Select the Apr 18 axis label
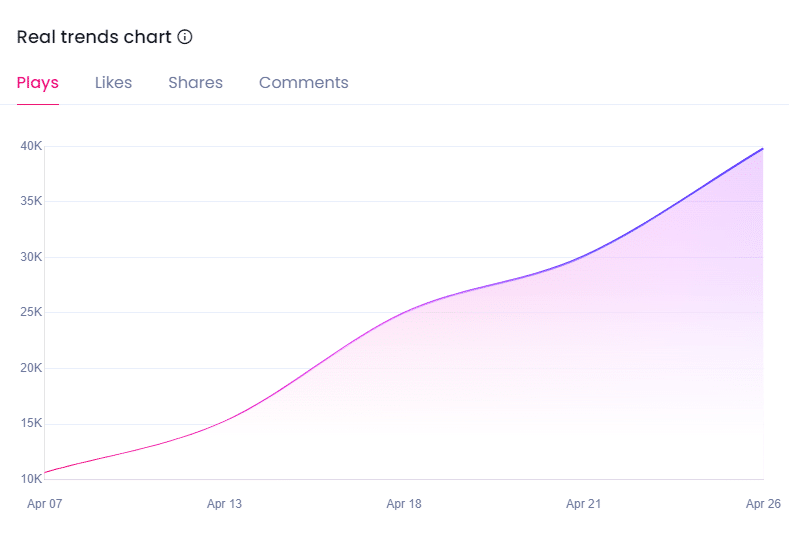This screenshot has height=545, width=789. point(404,504)
